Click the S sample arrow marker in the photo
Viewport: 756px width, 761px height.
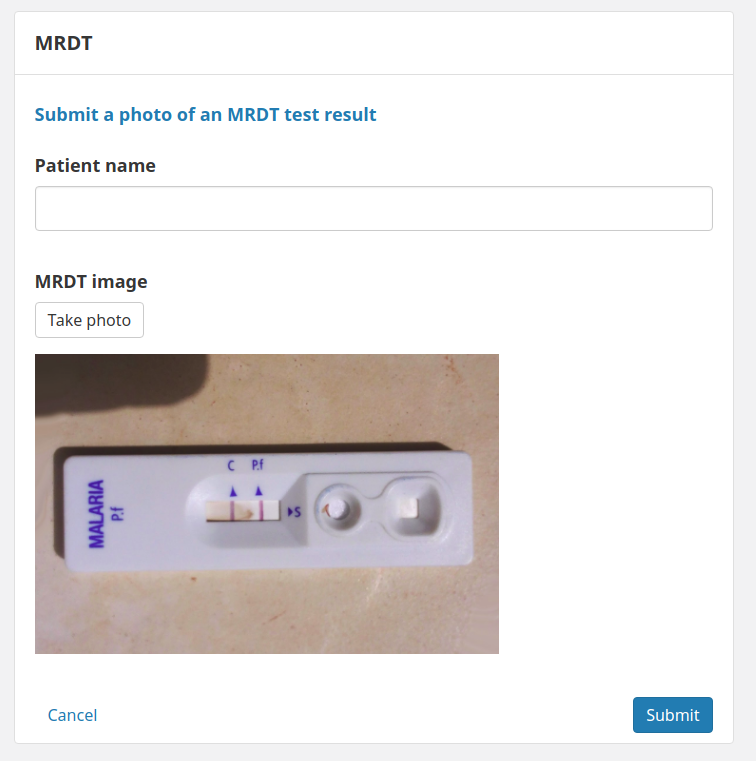click(x=295, y=512)
